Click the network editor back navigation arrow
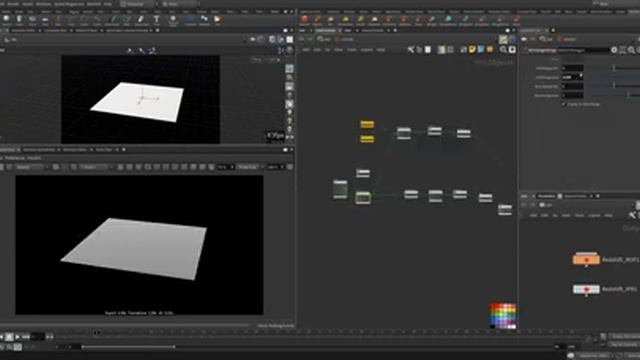 click(302, 39)
